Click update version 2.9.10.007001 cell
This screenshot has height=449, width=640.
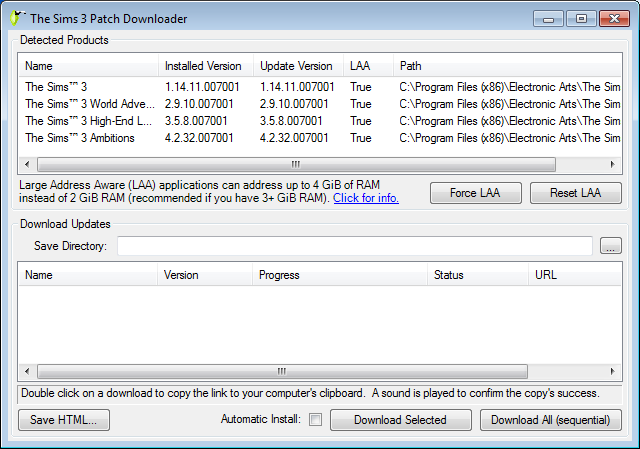[x=294, y=104]
